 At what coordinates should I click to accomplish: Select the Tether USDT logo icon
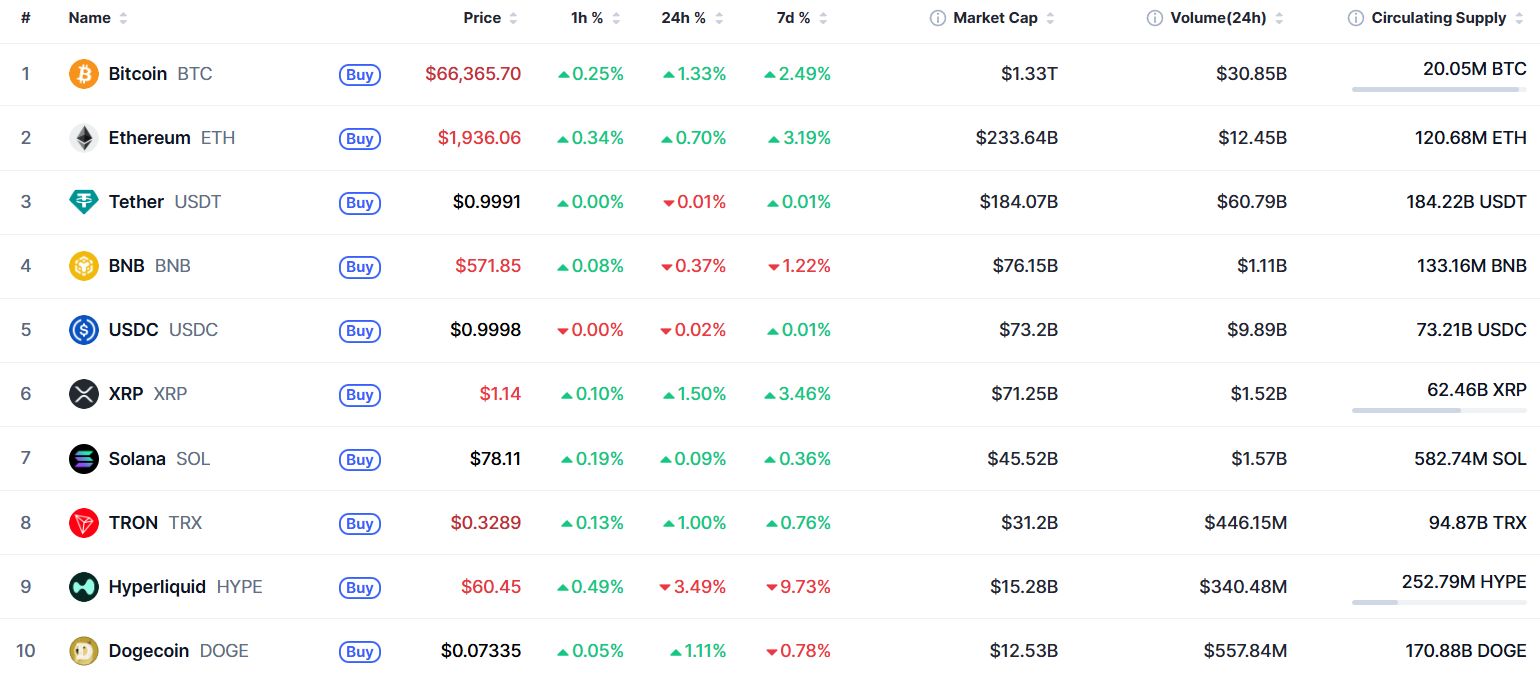point(84,202)
